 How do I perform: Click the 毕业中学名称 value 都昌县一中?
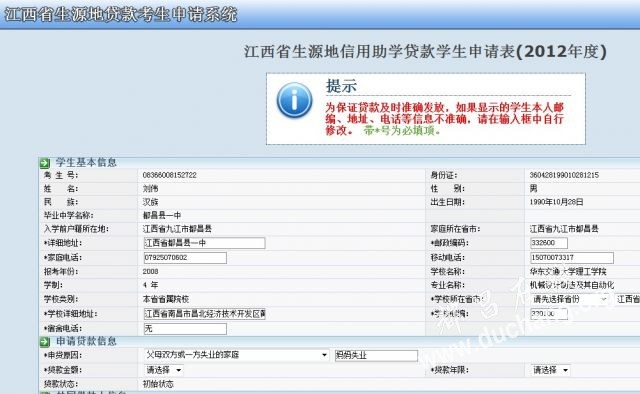[162, 216]
